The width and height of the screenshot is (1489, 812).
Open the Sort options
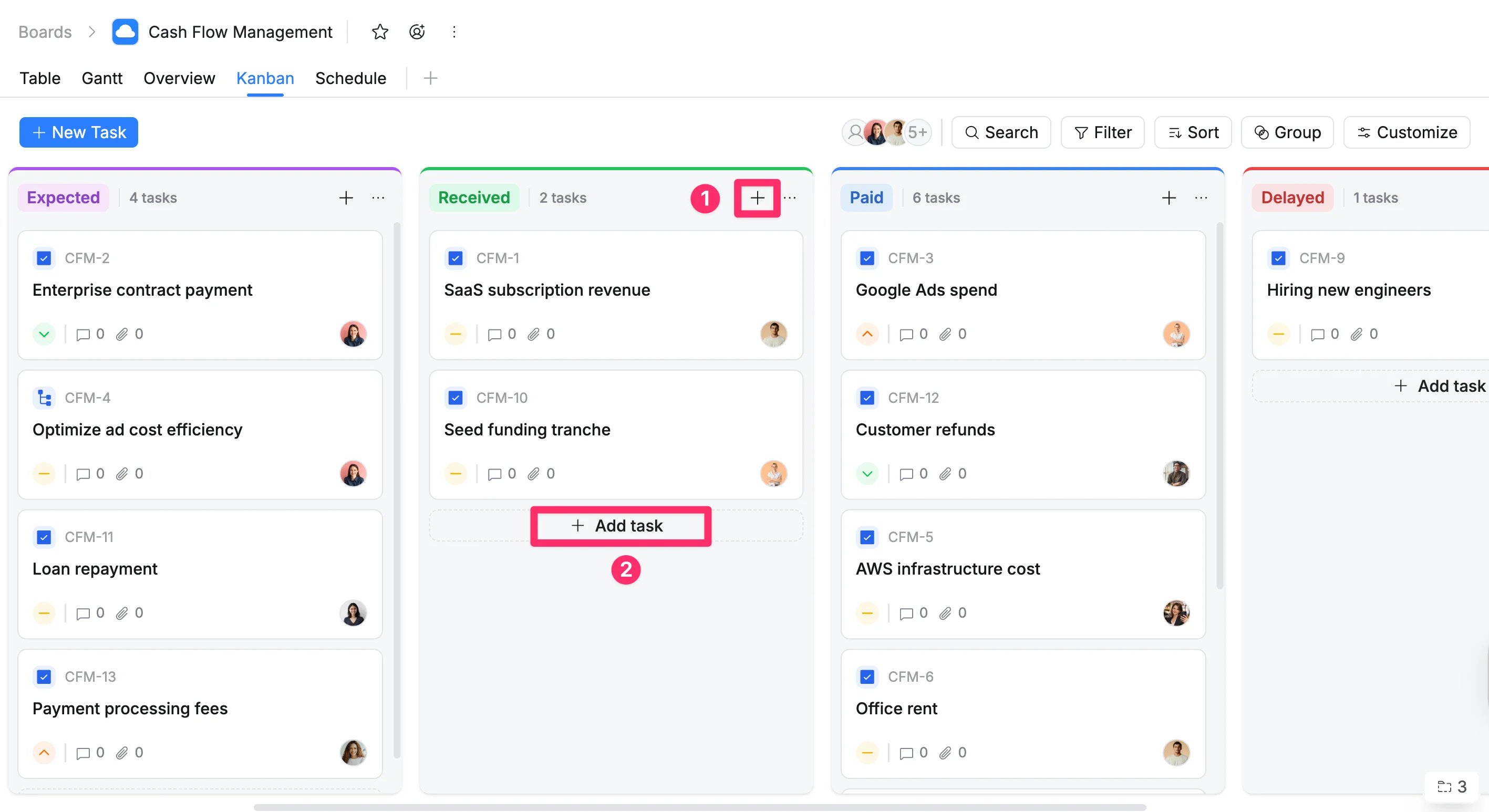click(x=1193, y=132)
